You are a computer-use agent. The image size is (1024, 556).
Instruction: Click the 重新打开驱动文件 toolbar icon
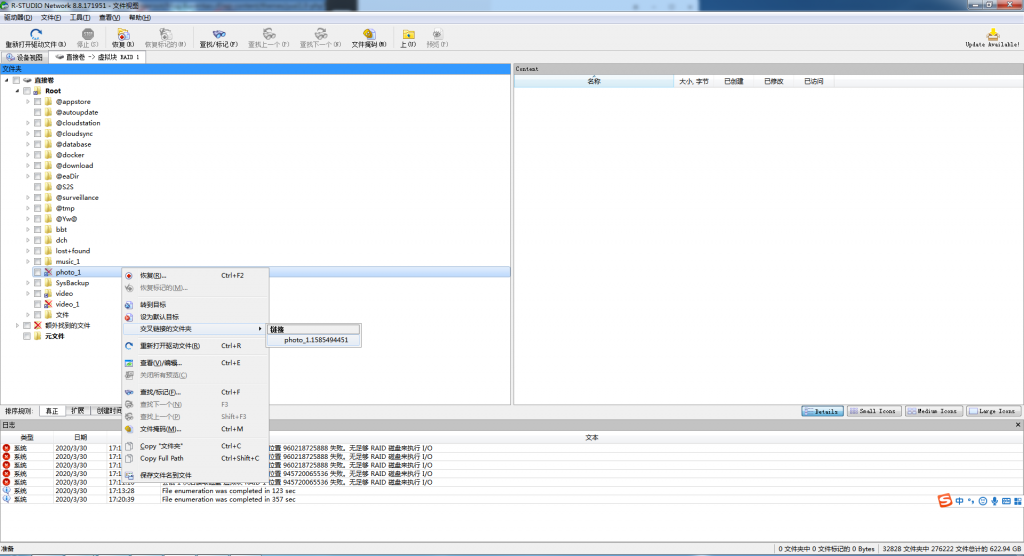[35, 34]
